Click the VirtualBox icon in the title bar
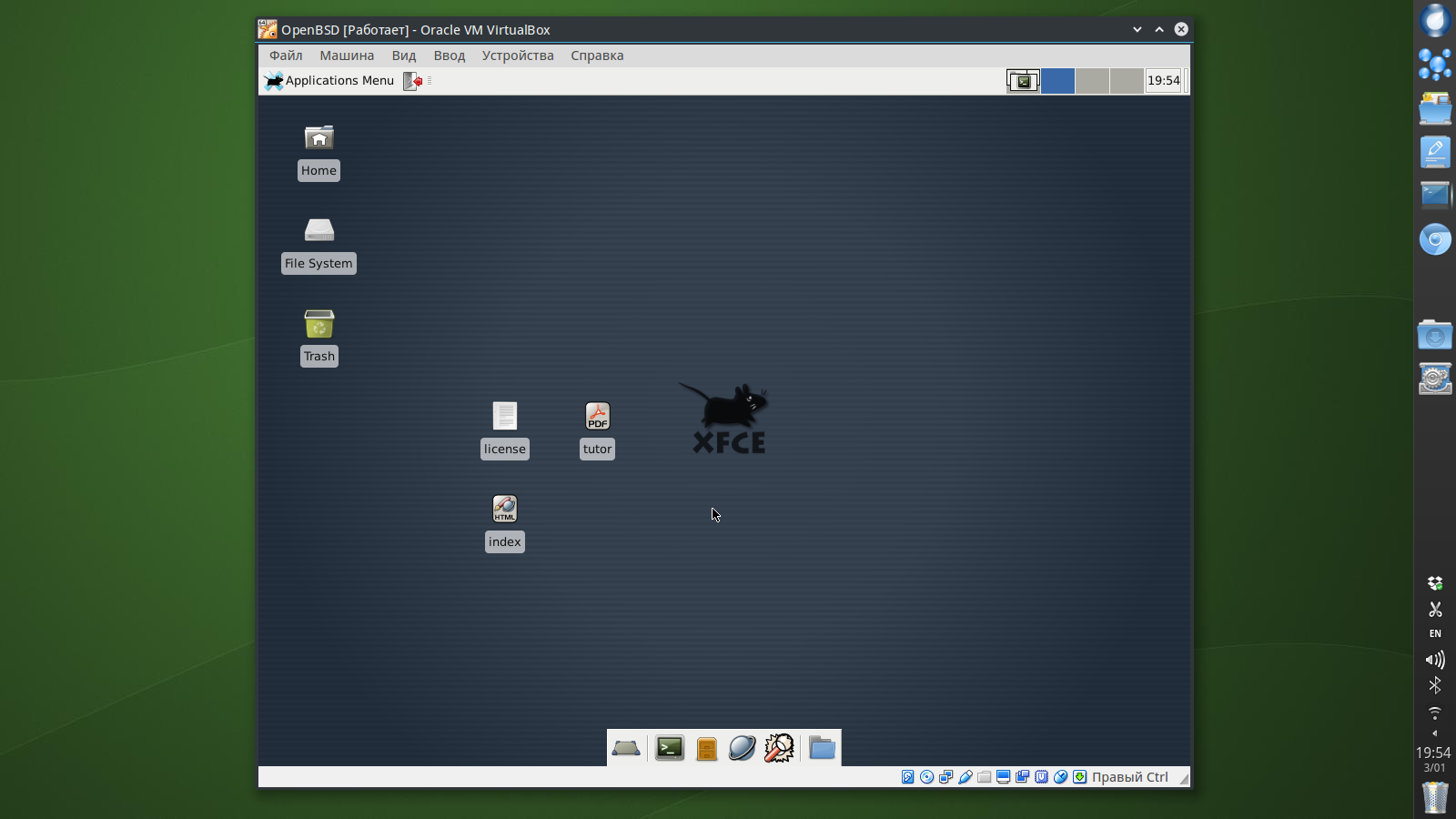The image size is (1456, 819). 267,29
